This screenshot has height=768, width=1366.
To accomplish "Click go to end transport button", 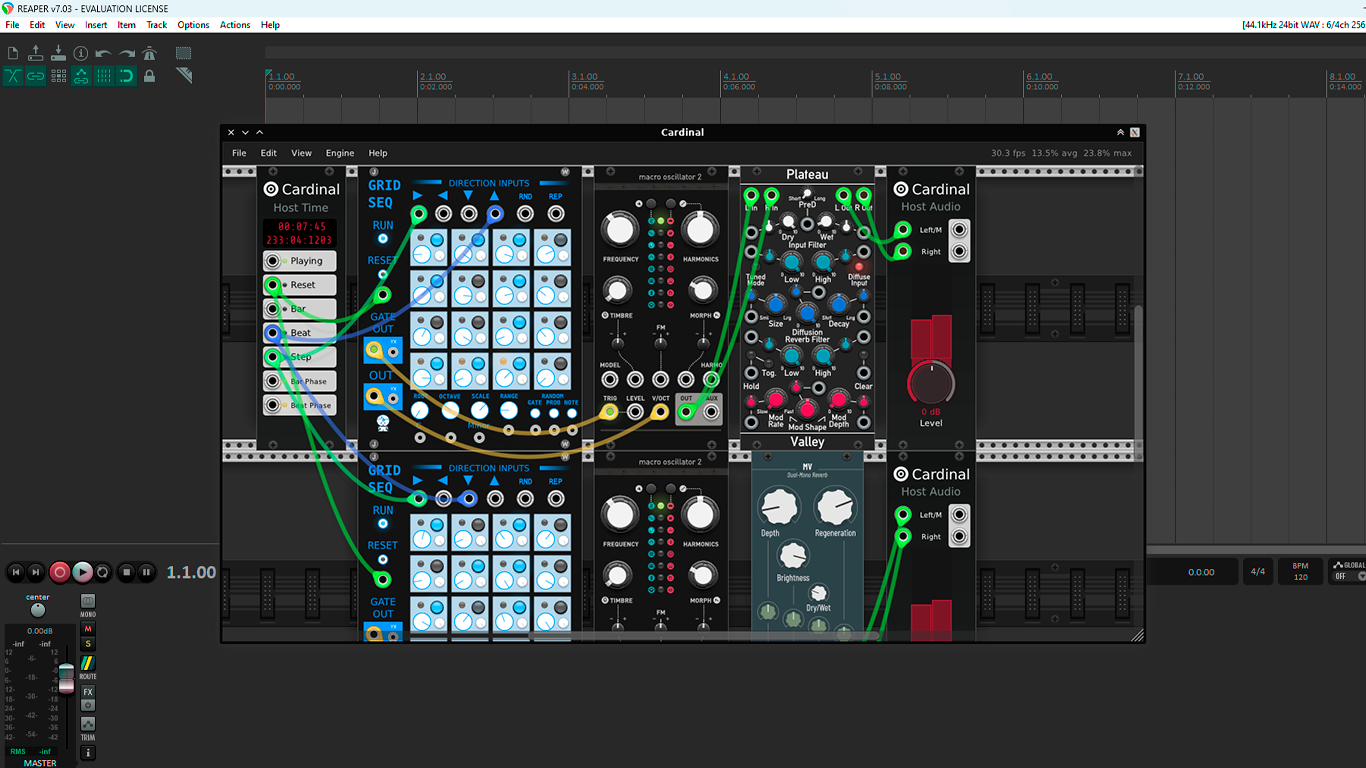I will pyautogui.click(x=36, y=572).
